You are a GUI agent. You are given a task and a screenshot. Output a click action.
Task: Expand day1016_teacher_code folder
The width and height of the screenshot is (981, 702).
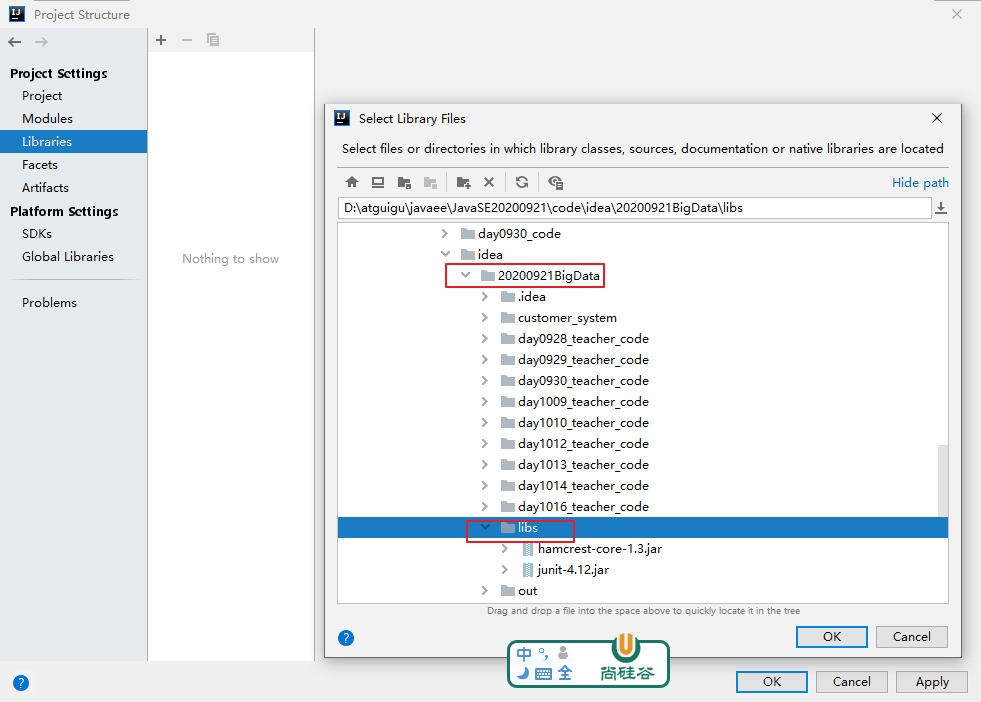coord(485,506)
